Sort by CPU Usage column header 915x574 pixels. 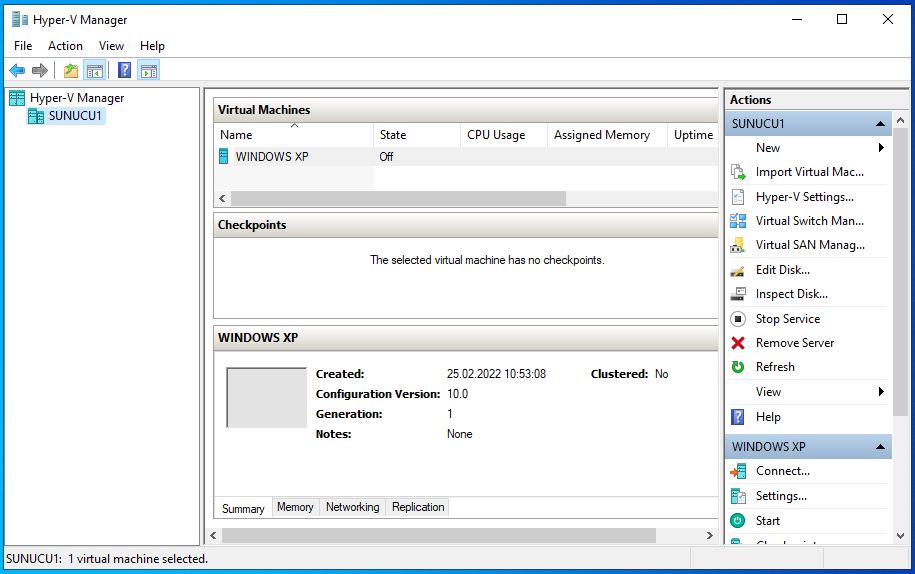504,135
